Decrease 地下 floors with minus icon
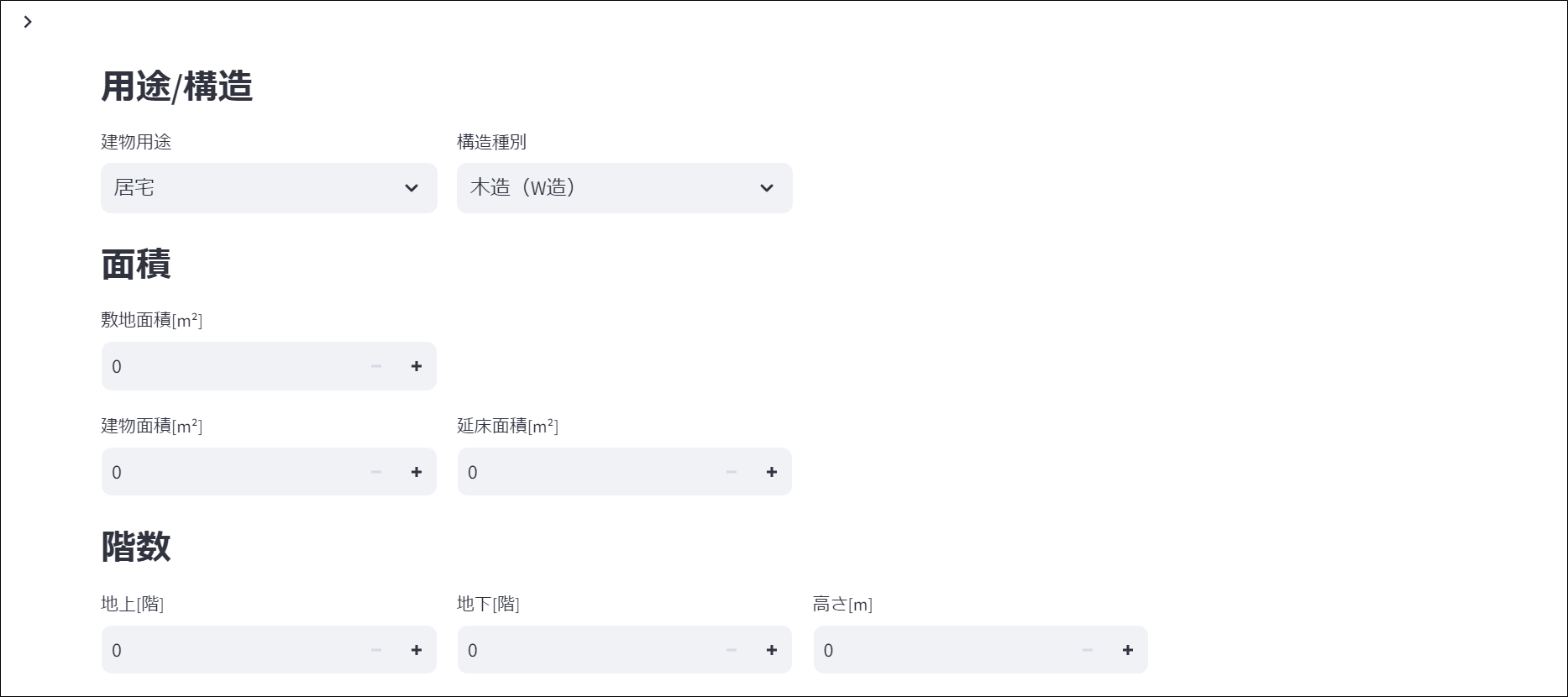Viewport: 1568px width, 697px height. (x=732, y=650)
